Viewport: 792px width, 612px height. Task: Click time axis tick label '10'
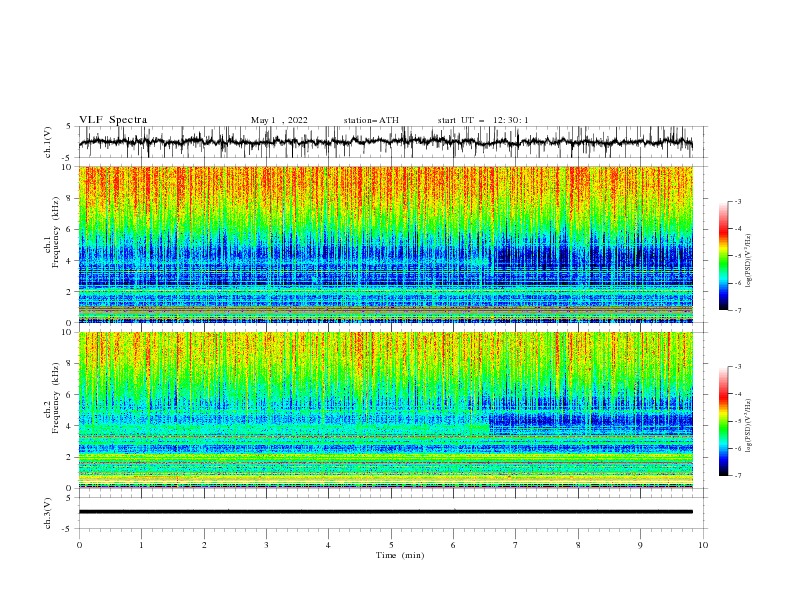click(x=703, y=545)
